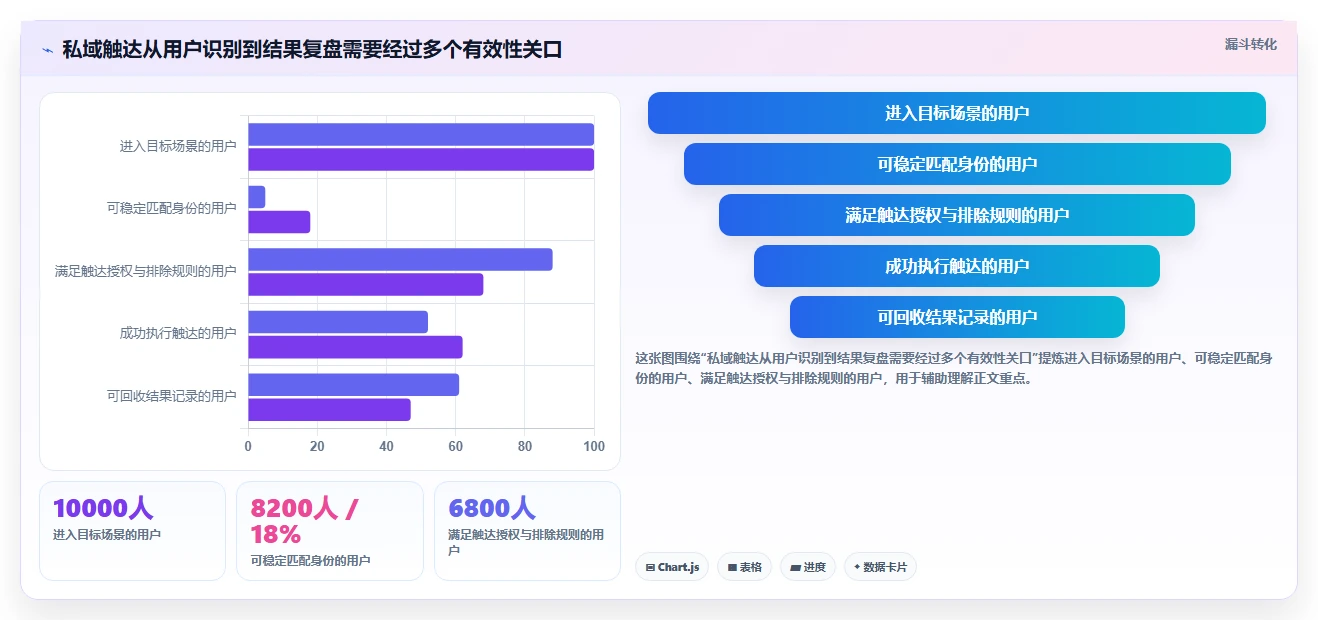Screen dimensions: 1318x620
Task: Click the purple bar for 可回收结果记录的用户
Action: (329, 410)
